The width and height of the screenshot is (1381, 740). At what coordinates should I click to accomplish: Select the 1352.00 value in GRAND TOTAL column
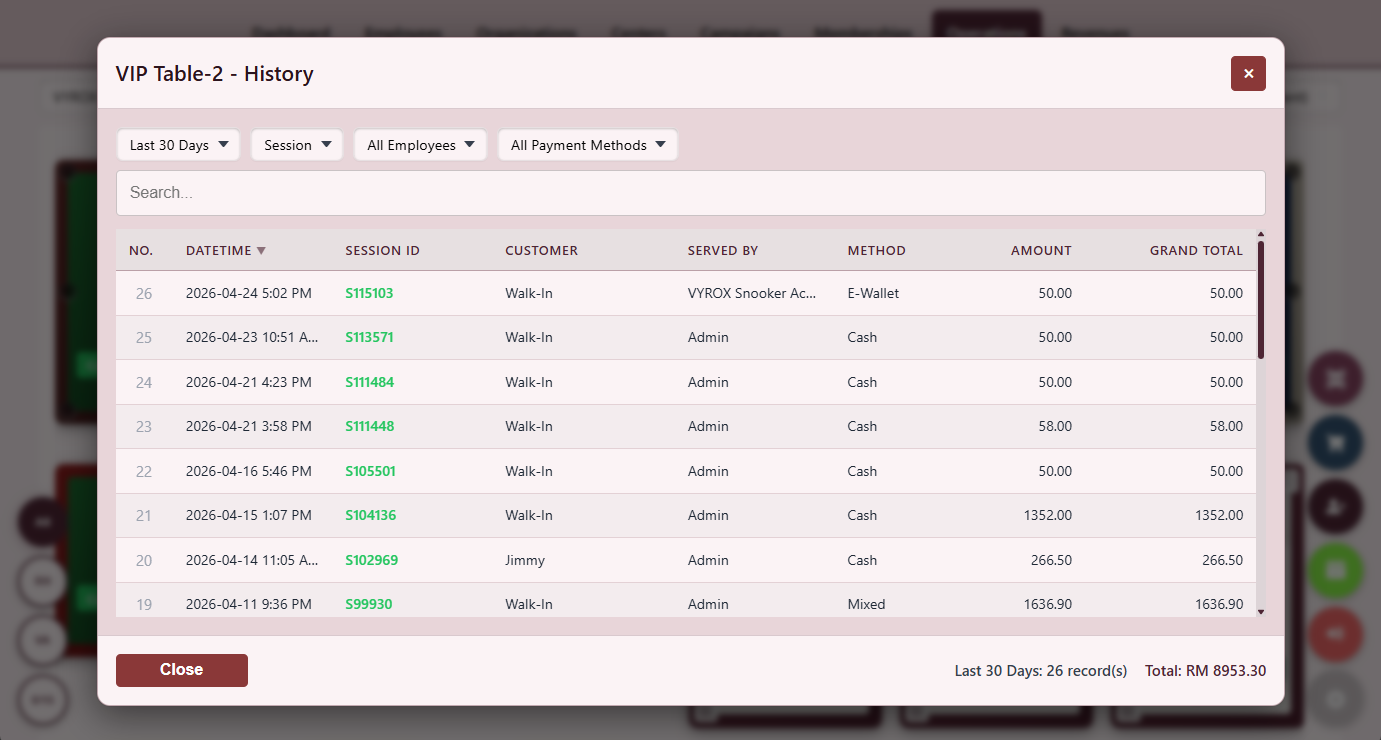click(1219, 516)
